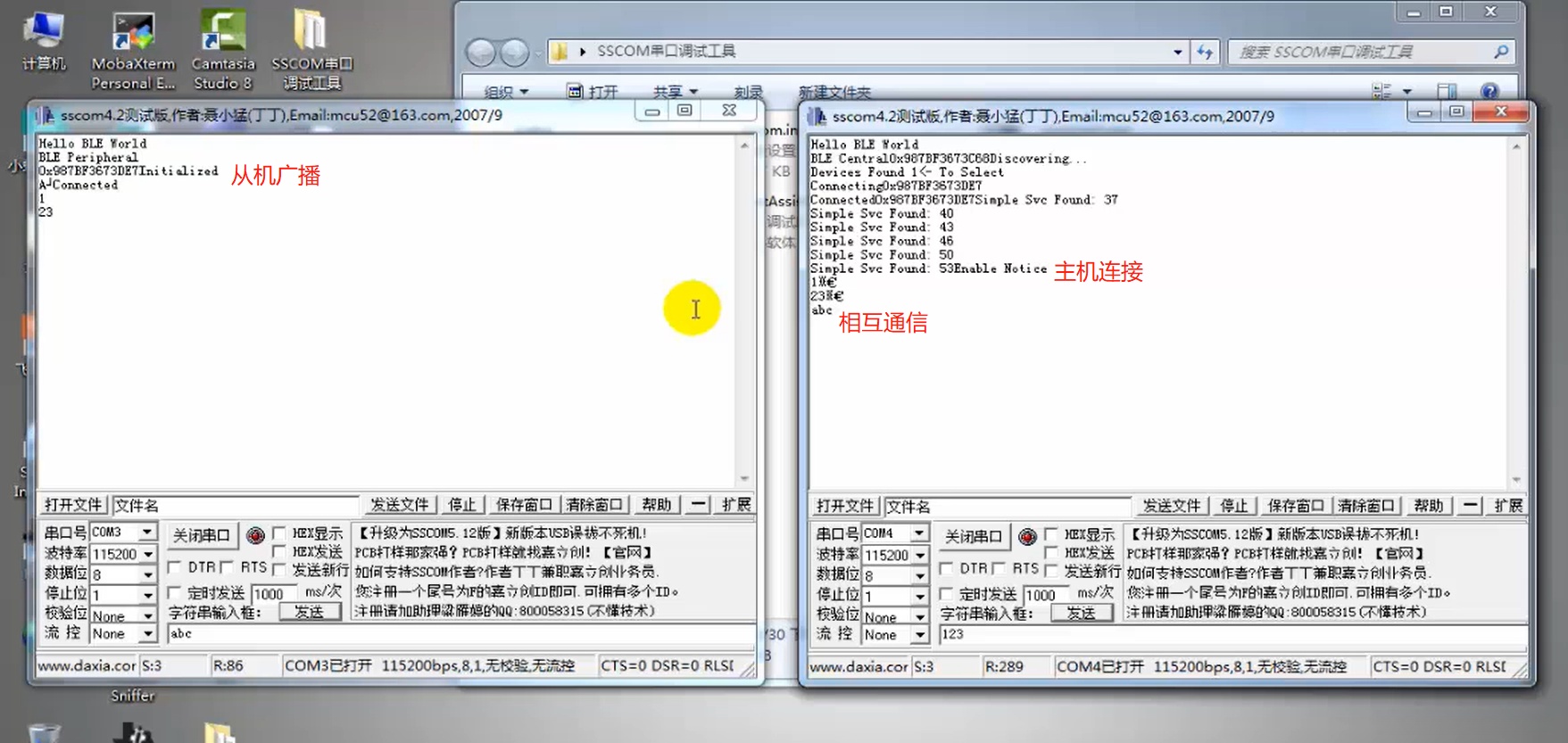1568x743 pixels.
Task: Open the 计算机 desktop icon
Action: [x=43, y=41]
